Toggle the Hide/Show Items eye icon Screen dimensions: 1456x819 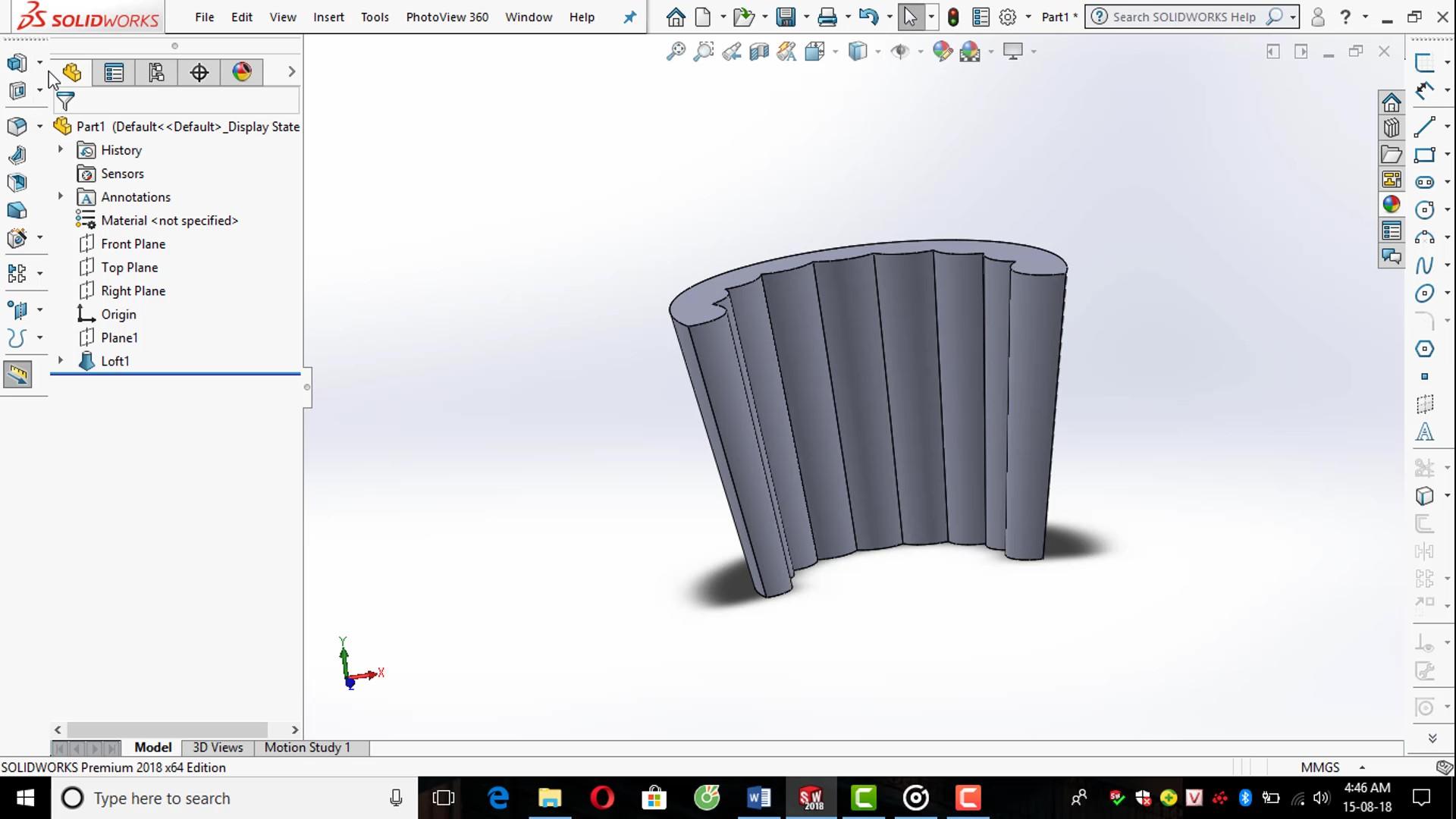tap(900, 52)
